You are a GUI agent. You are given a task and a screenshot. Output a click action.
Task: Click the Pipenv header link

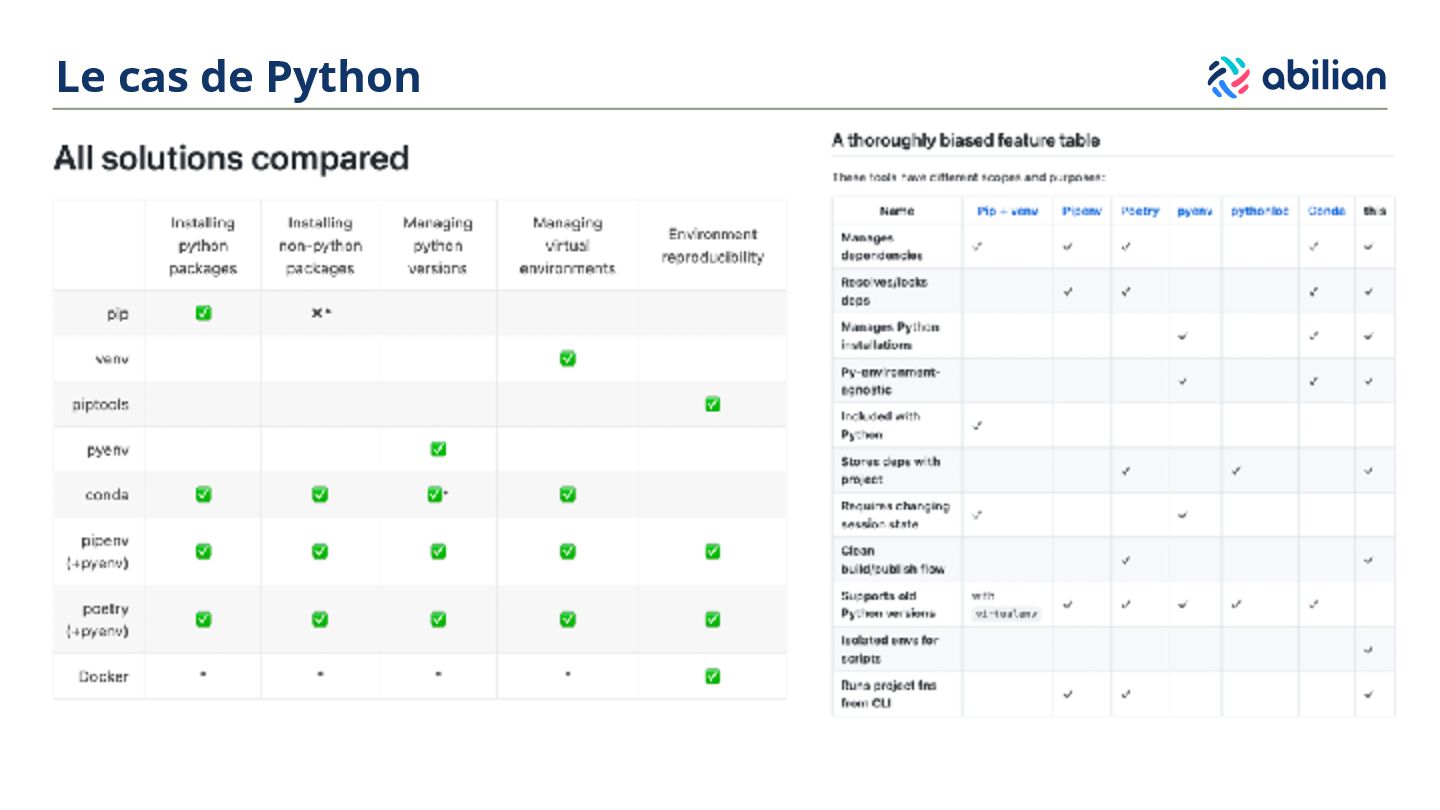1081,211
